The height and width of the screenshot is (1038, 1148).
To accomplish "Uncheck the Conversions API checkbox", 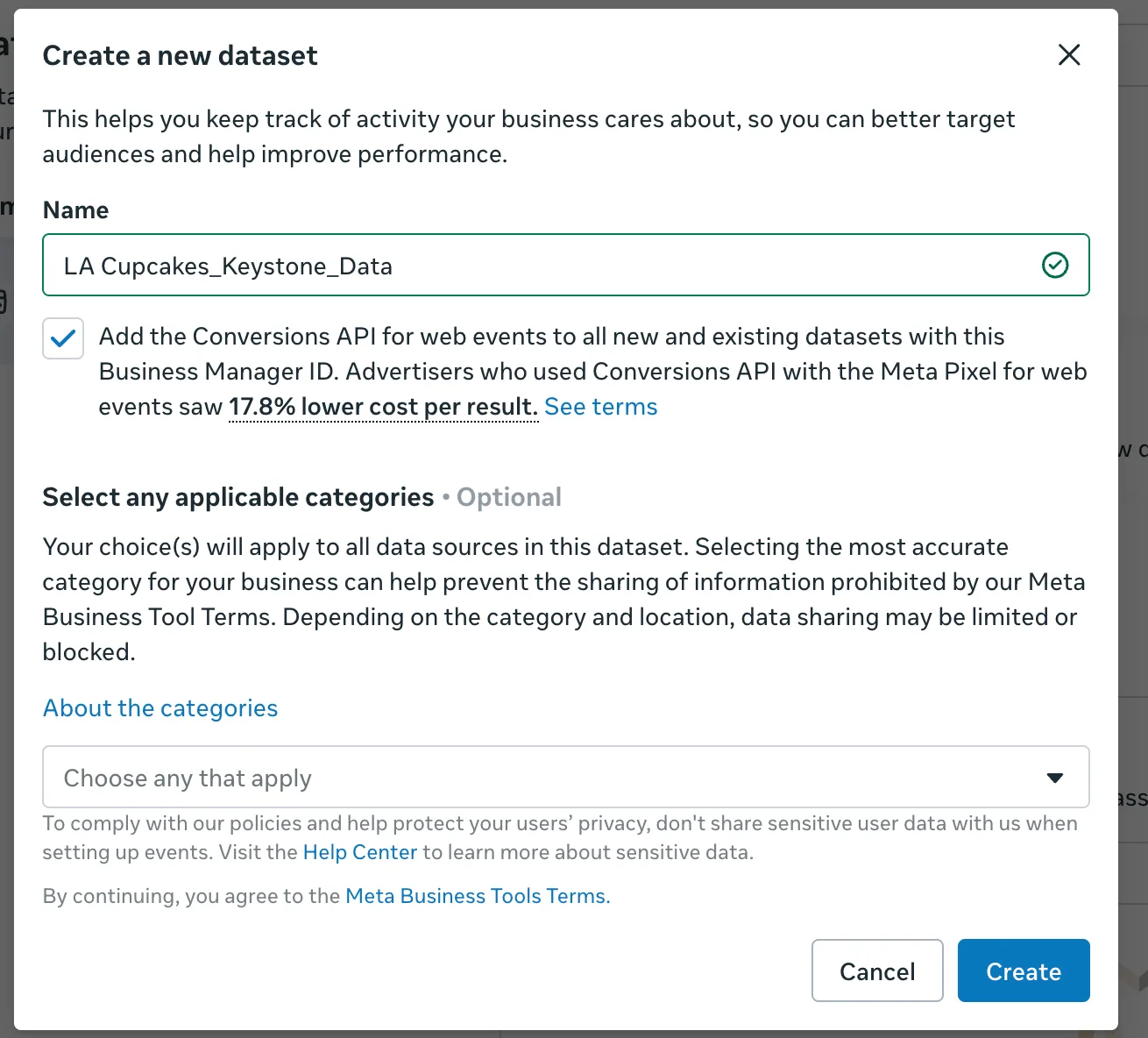I will 63,338.
